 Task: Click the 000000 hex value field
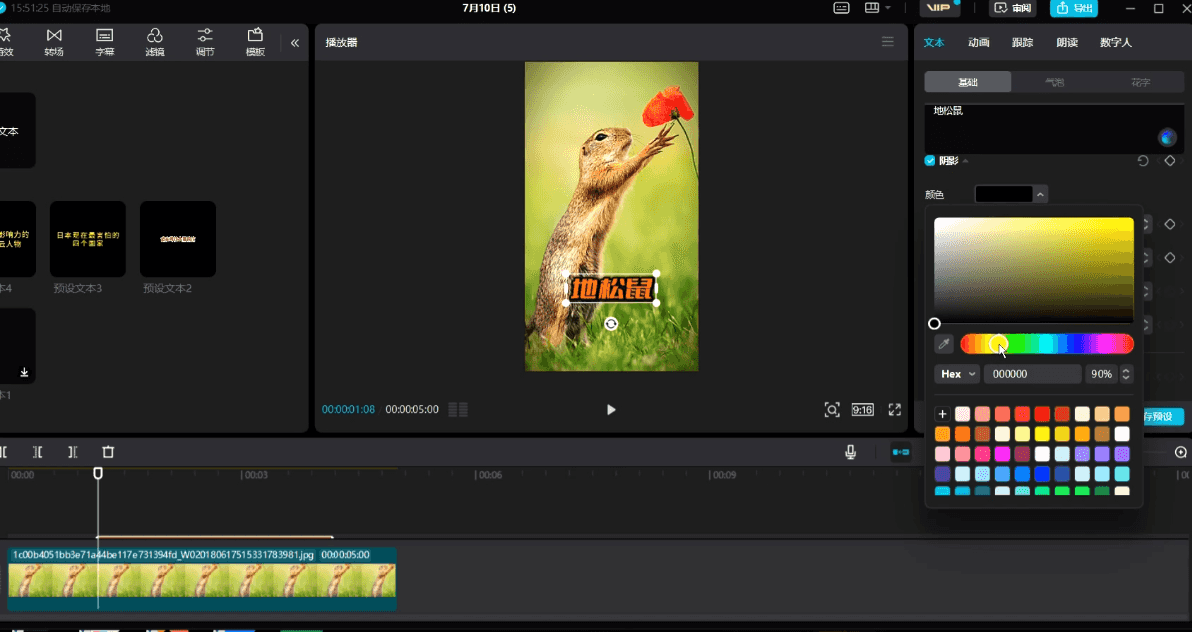click(1032, 373)
